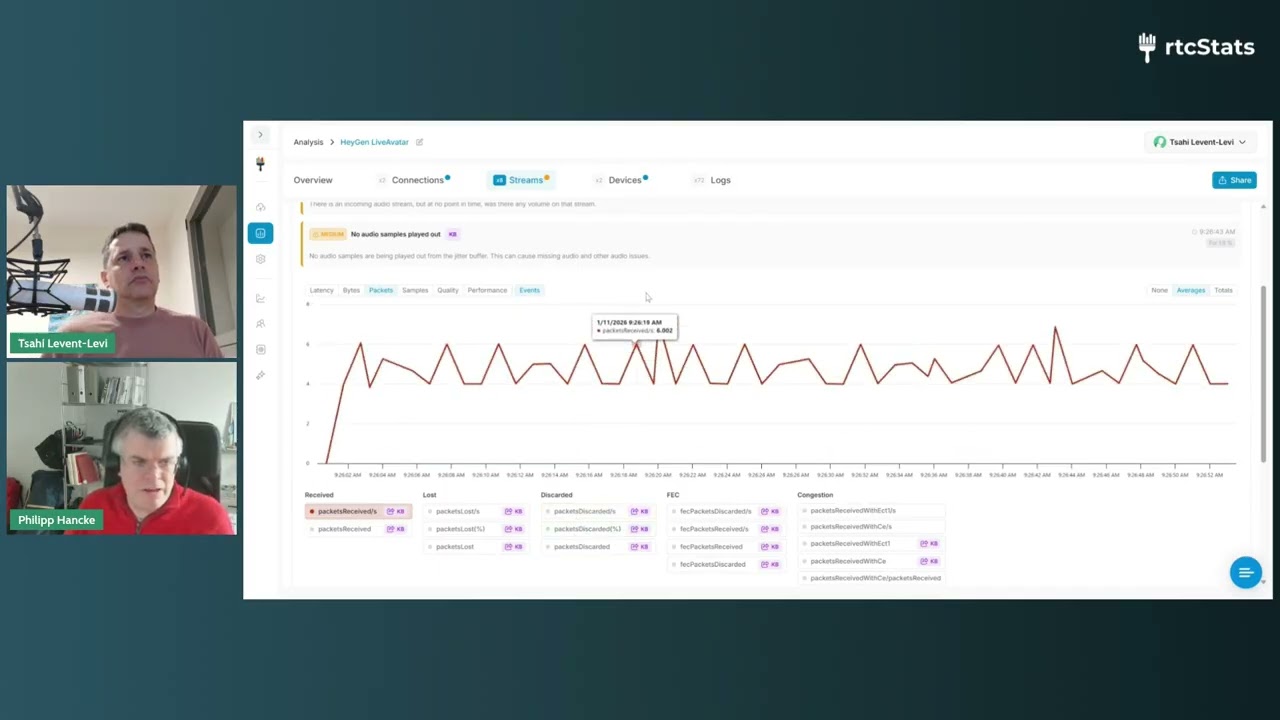Click the rtcStats plug logo in sidebar

click(260, 163)
